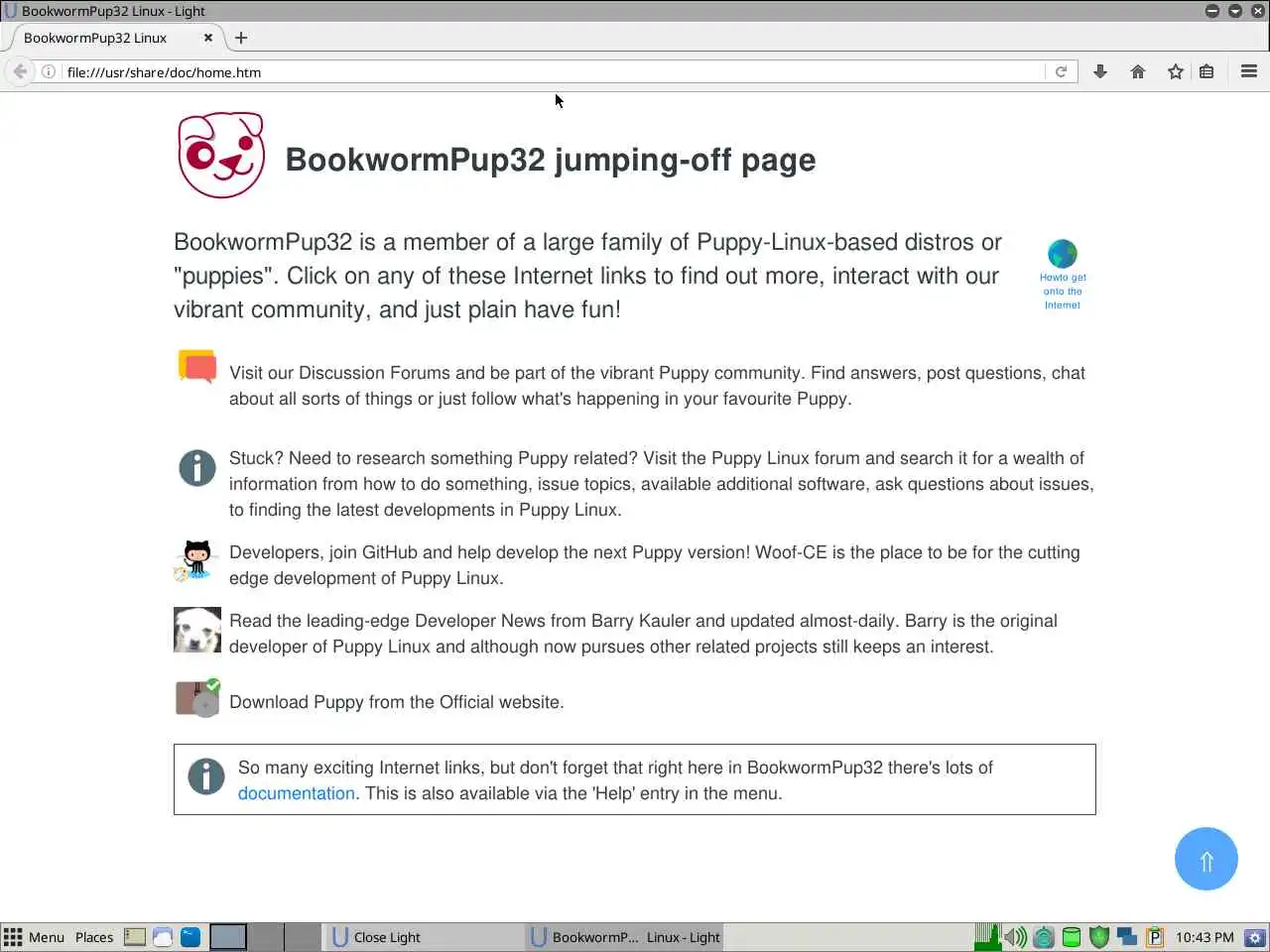Image resolution: width=1270 pixels, height=952 pixels.
Task: Launch the first notepad-style launcher in taskbar
Action: click(x=135, y=936)
